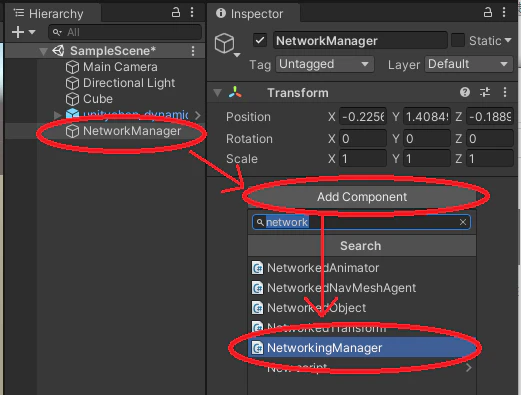
Task: Open the Hierarchy panel kebab menu
Action: 192,13
